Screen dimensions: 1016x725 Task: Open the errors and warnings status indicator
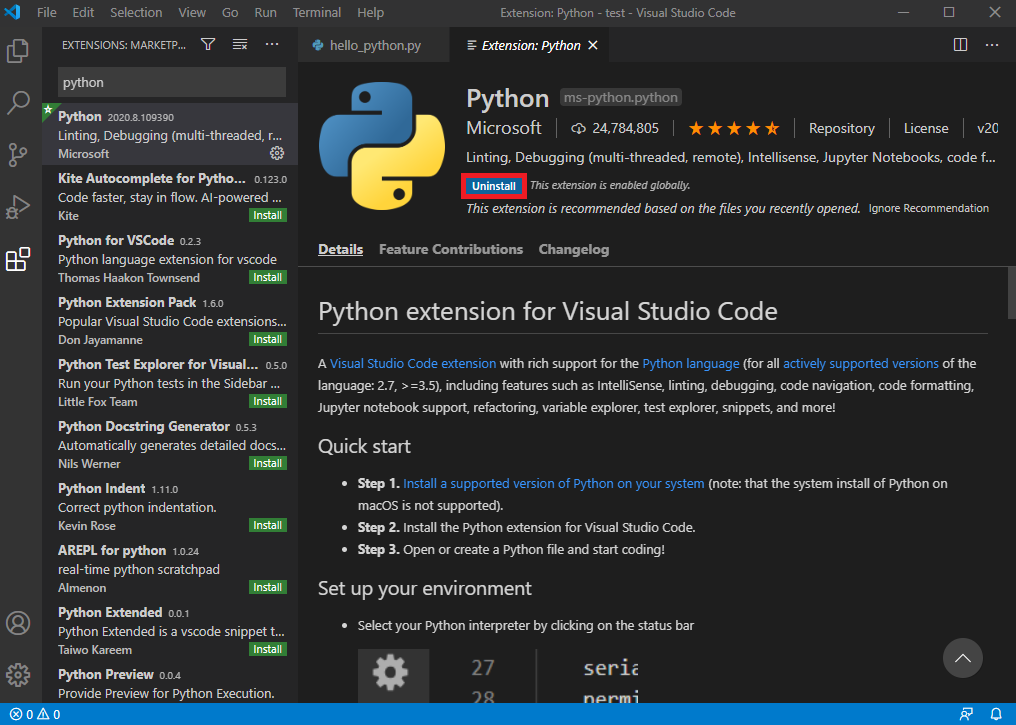click(36, 714)
